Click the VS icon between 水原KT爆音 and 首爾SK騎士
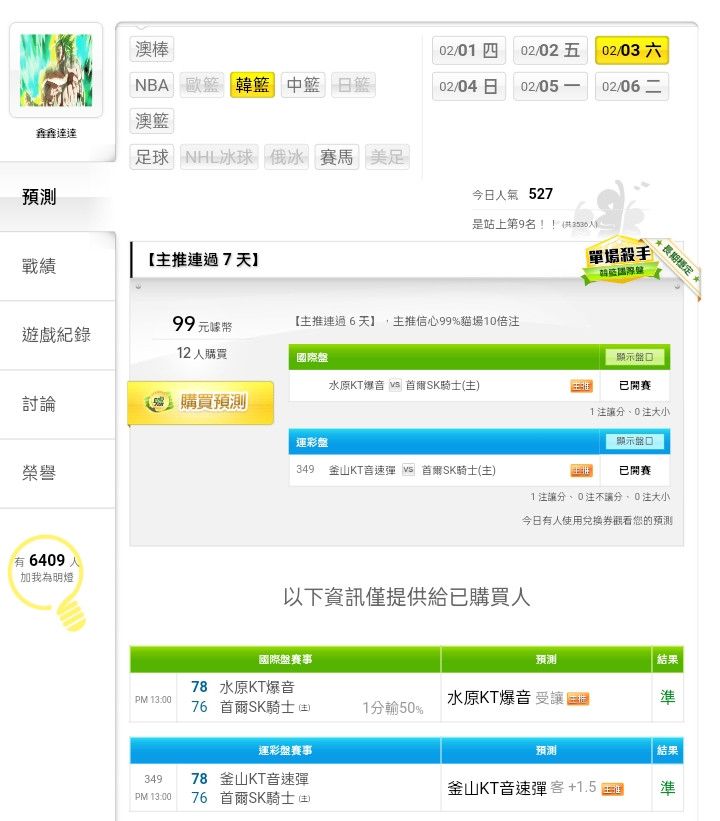Image resolution: width=720 pixels, height=821 pixels. click(x=395, y=385)
